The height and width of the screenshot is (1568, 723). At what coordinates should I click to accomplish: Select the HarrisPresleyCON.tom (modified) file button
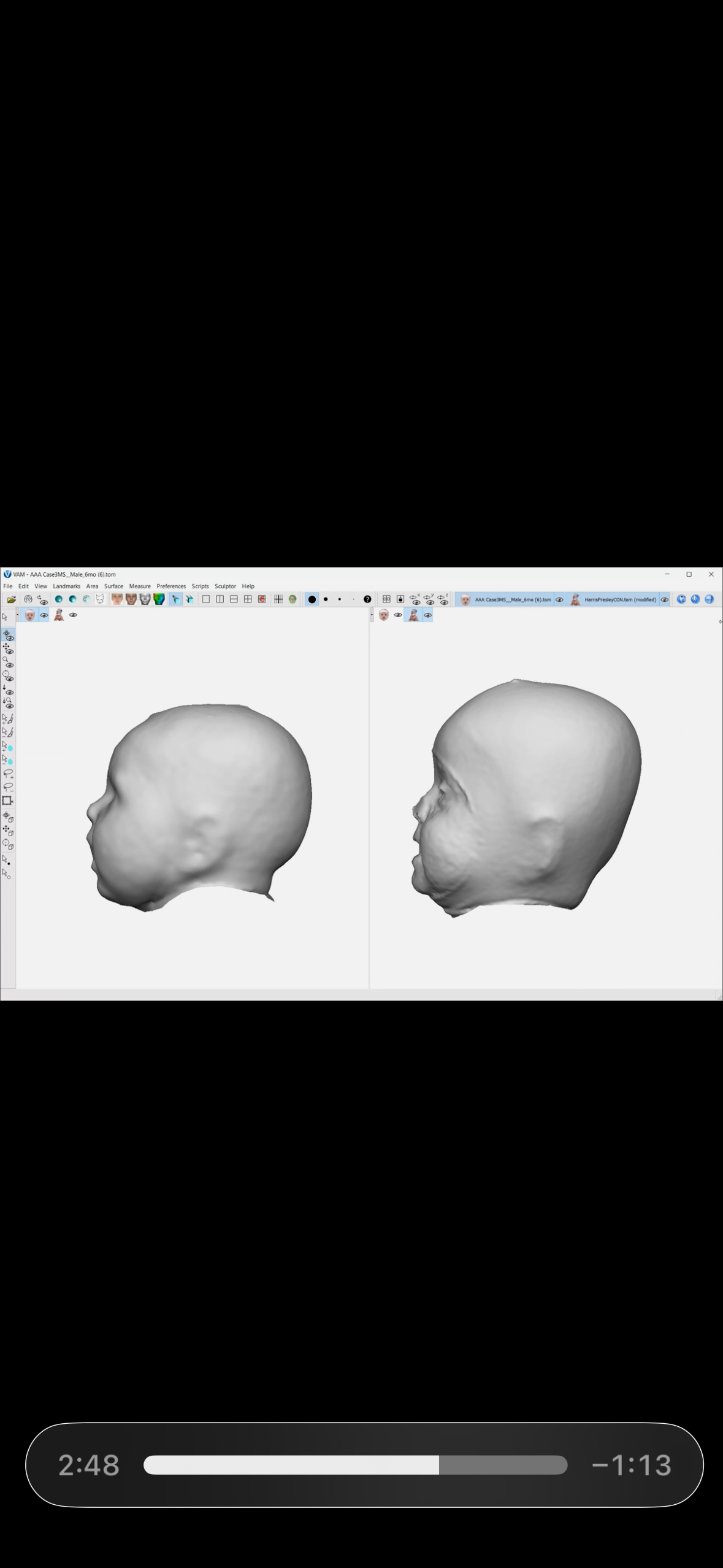(x=613, y=599)
